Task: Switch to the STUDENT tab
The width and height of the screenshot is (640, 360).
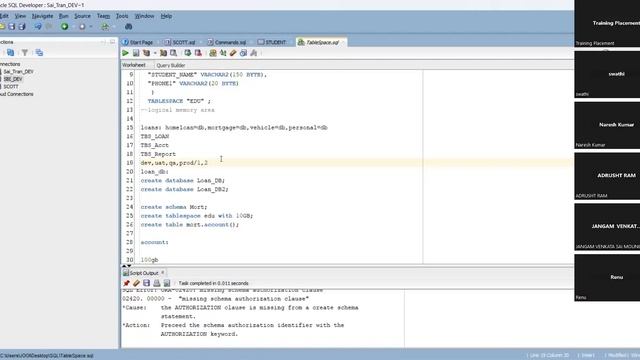Action: 273,42
